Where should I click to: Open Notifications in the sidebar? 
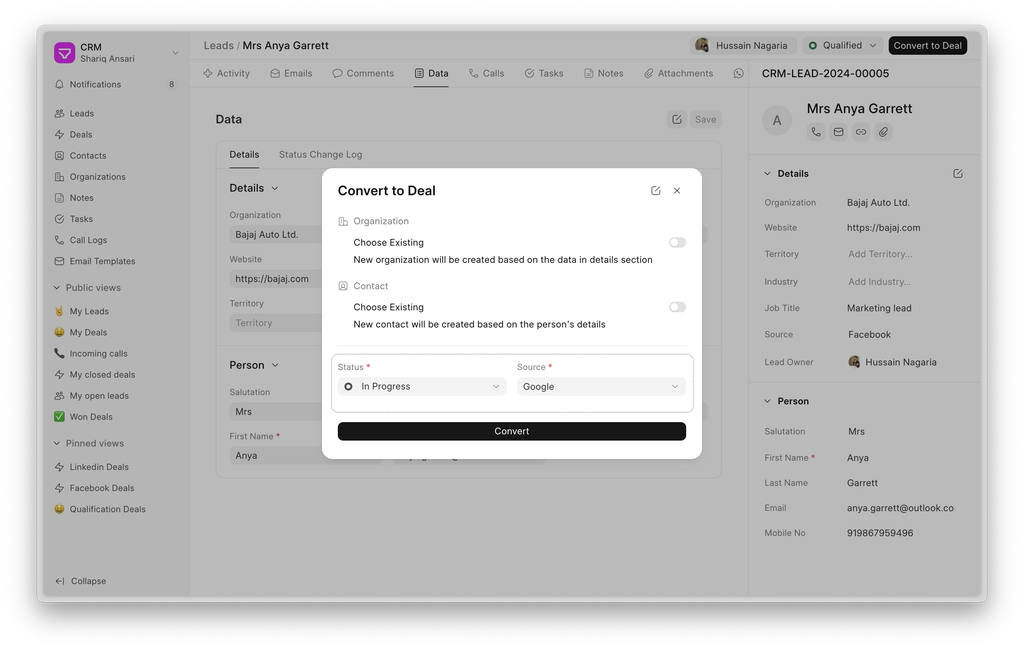click(95, 85)
